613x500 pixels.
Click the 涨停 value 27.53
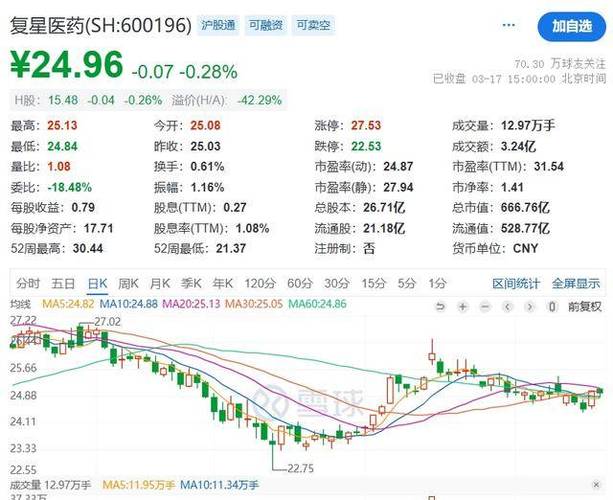tap(366, 125)
